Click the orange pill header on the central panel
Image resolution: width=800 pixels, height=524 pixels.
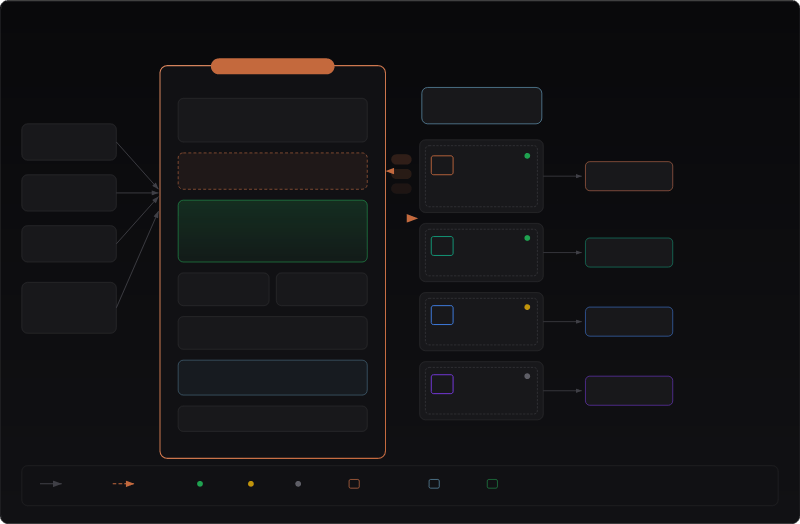pyautogui.click(x=272, y=66)
